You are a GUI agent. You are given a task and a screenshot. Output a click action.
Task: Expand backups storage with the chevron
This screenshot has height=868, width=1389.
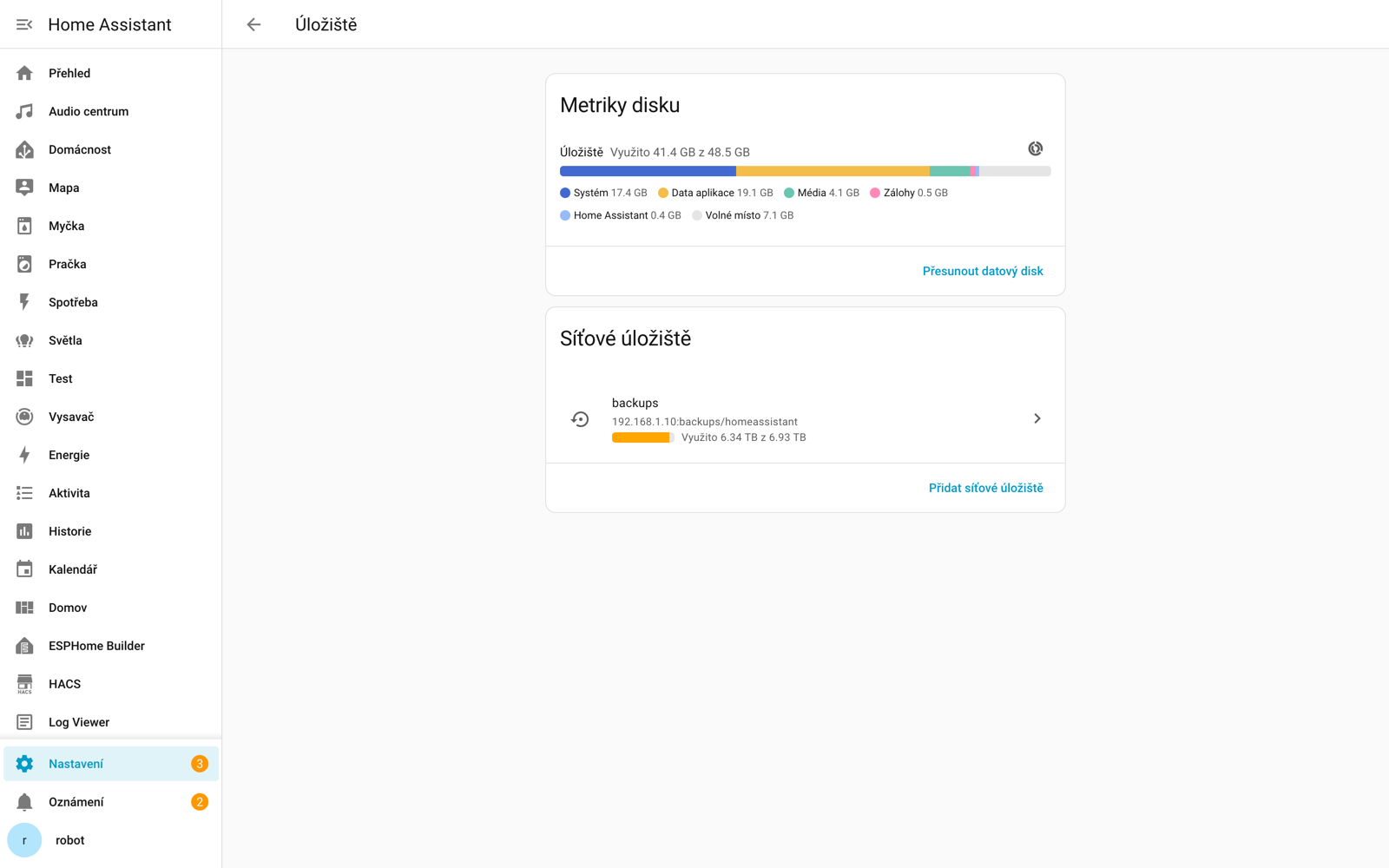(1037, 418)
